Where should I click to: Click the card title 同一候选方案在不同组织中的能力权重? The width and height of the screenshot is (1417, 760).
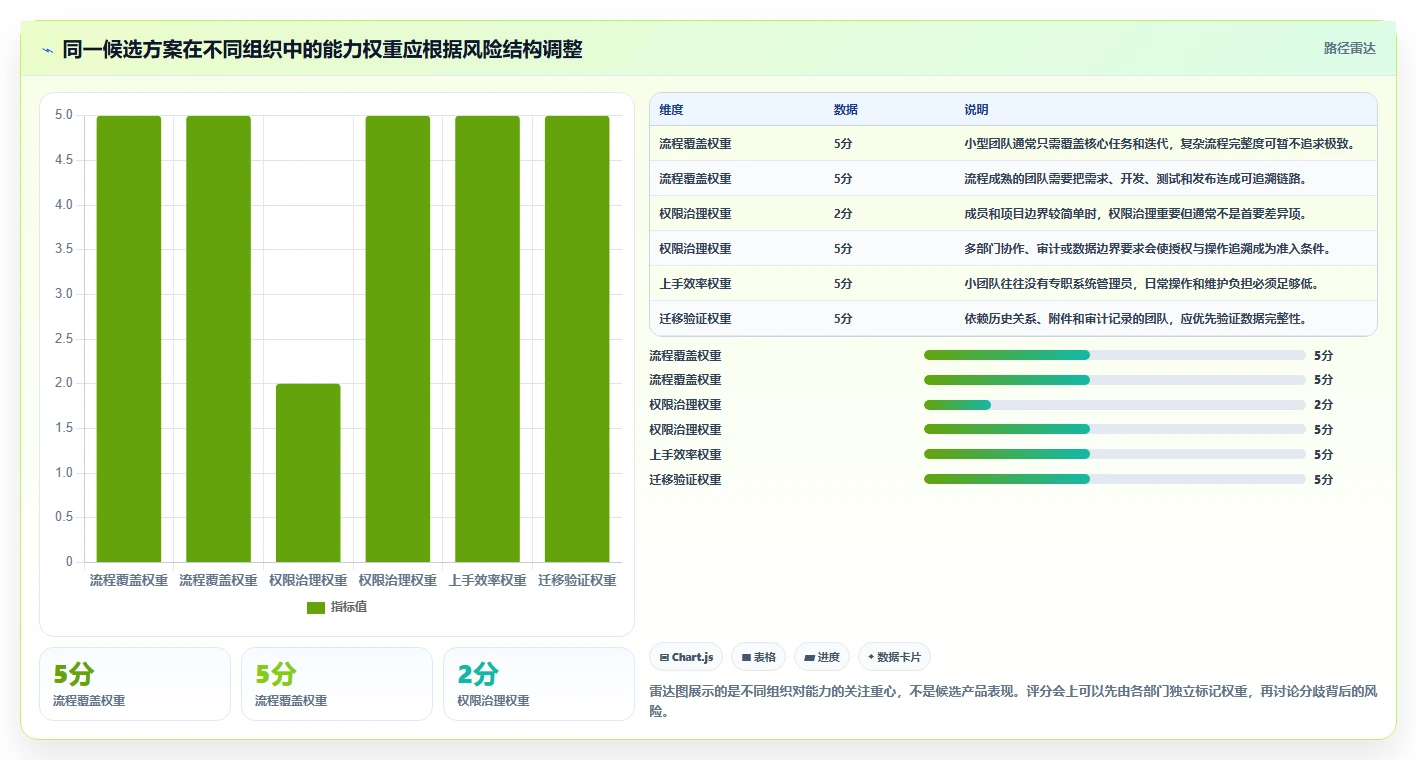(322, 49)
